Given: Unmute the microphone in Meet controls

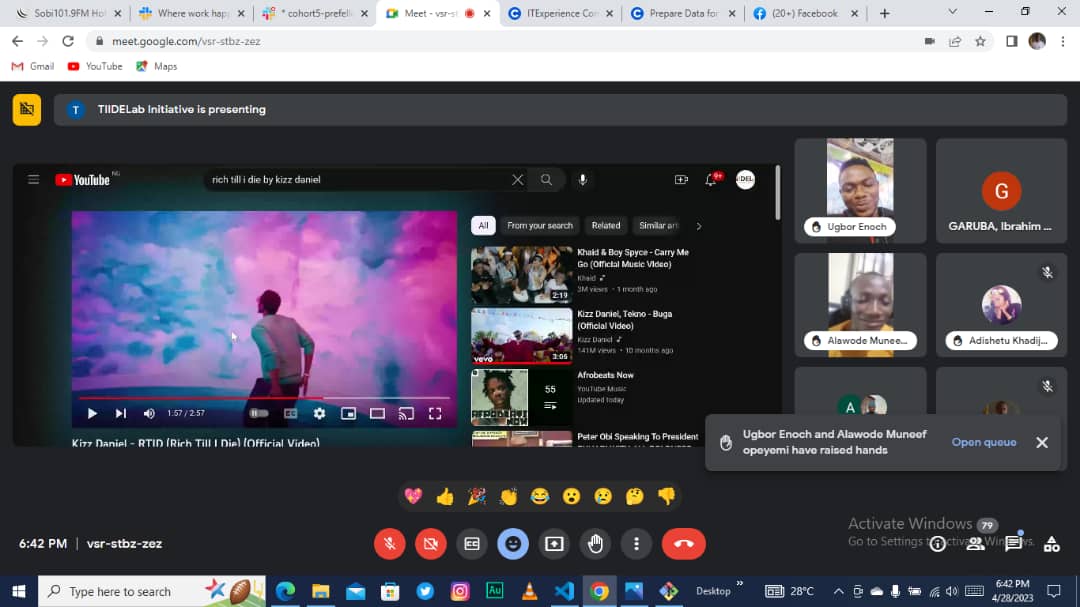Looking at the screenshot, I should tap(390, 544).
